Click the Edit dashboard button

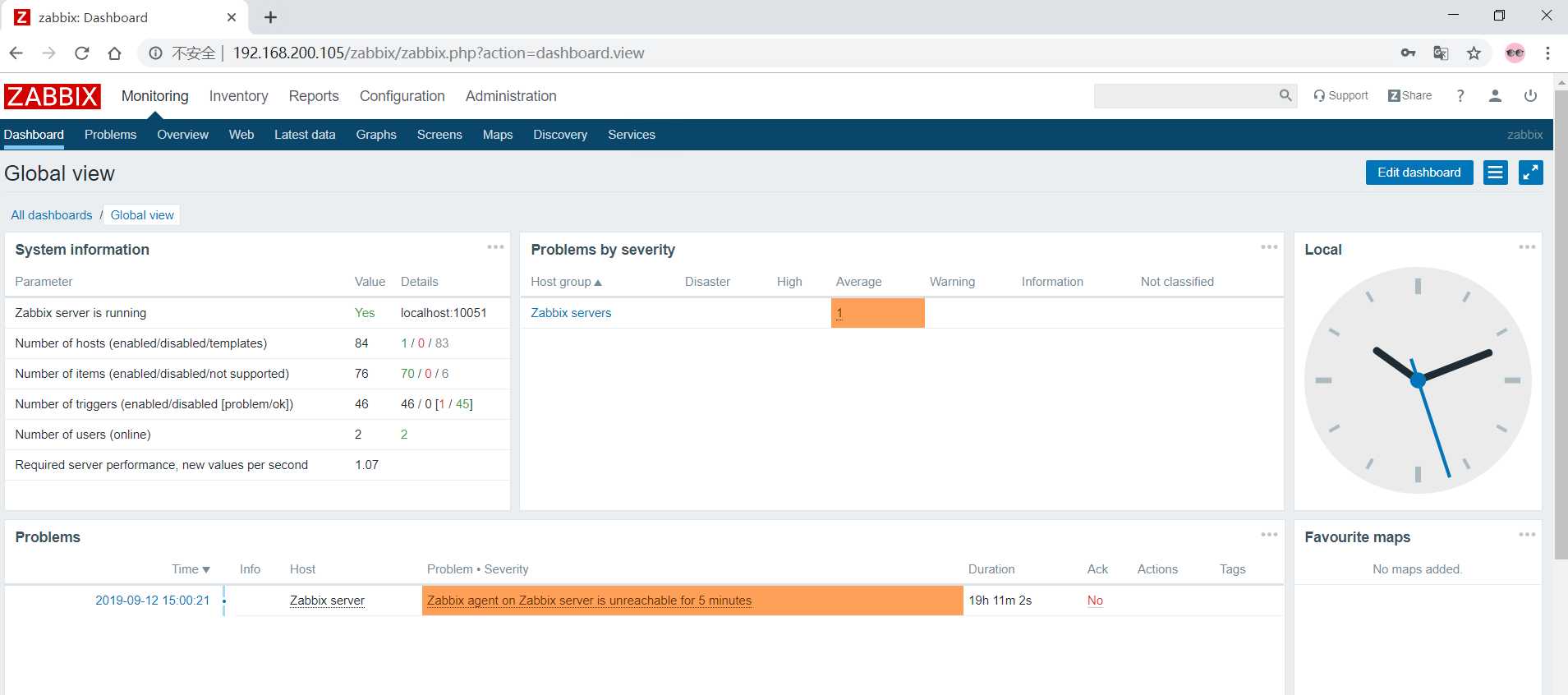tap(1419, 173)
